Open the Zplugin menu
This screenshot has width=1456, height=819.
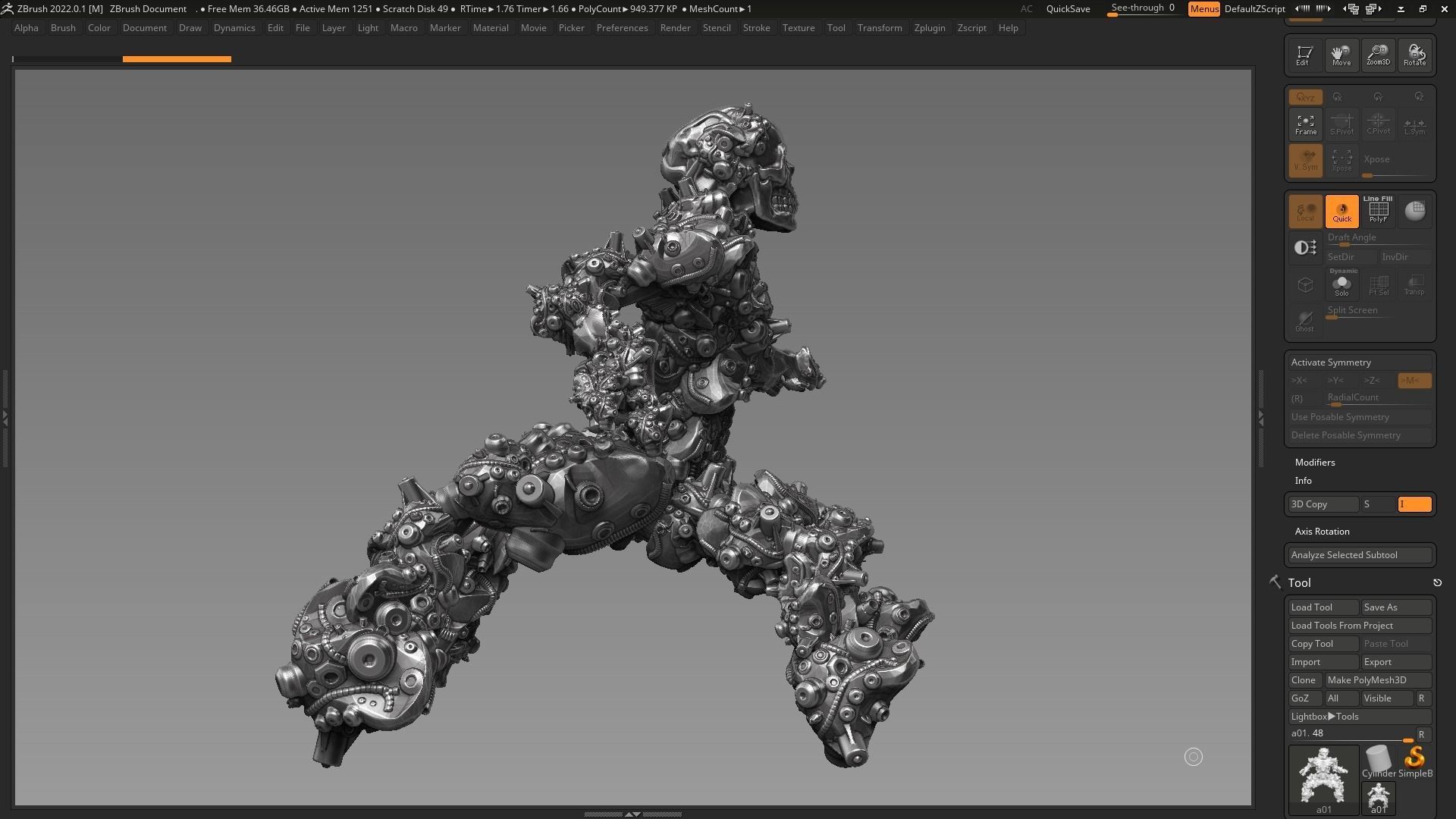[x=929, y=28]
